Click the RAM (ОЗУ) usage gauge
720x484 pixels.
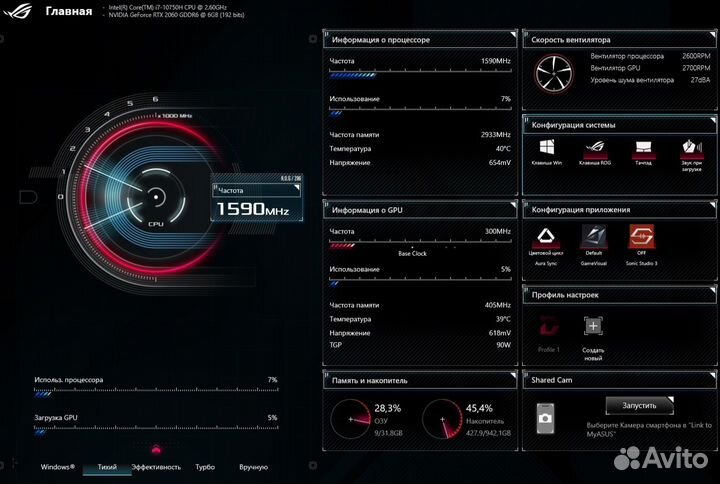click(x=350, y=419)
